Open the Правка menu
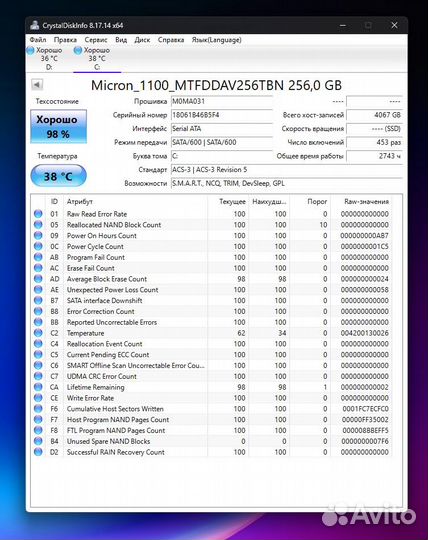Viewport: 428px width, 540px height. [x=65, y=40]
